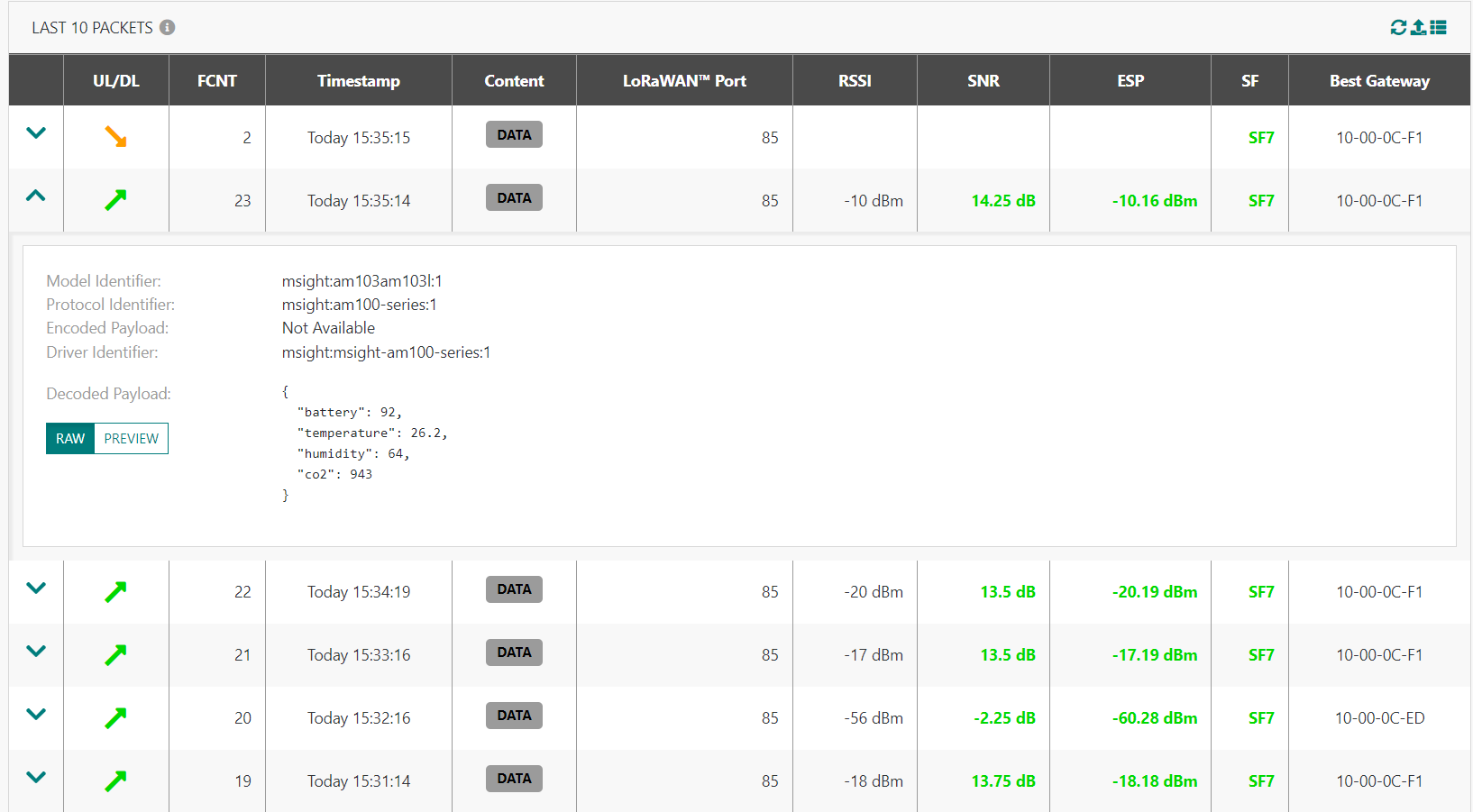
Task: Switch decoded payload to RAW view
Action: 70,439
